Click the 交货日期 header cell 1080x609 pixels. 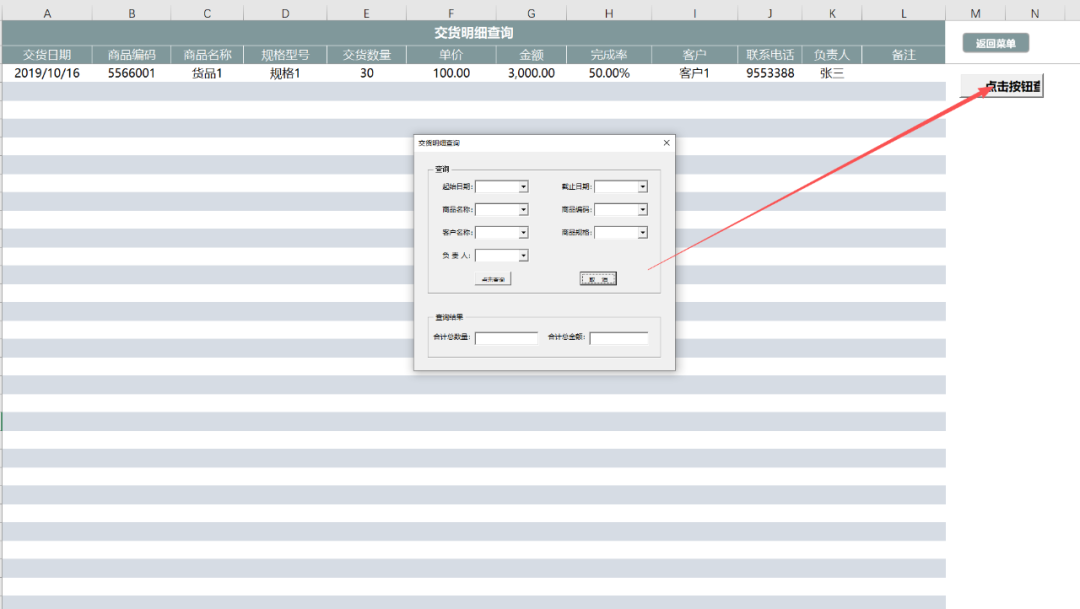click(47, 55)
